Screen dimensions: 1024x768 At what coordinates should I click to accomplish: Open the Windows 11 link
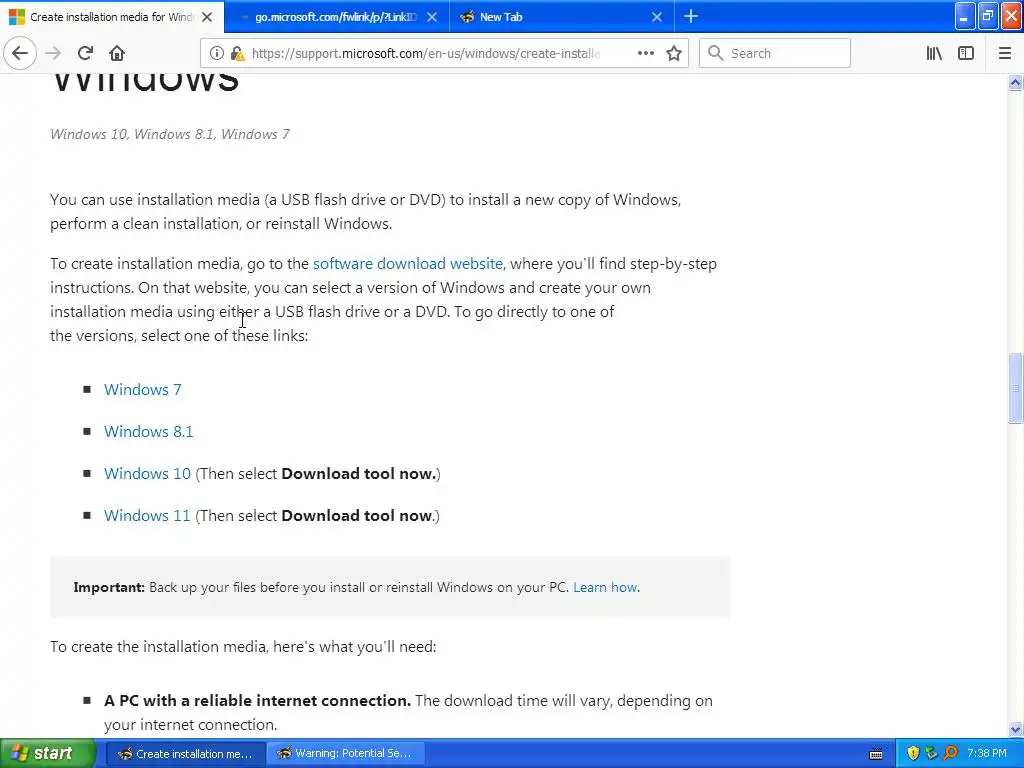click(147, 515)
